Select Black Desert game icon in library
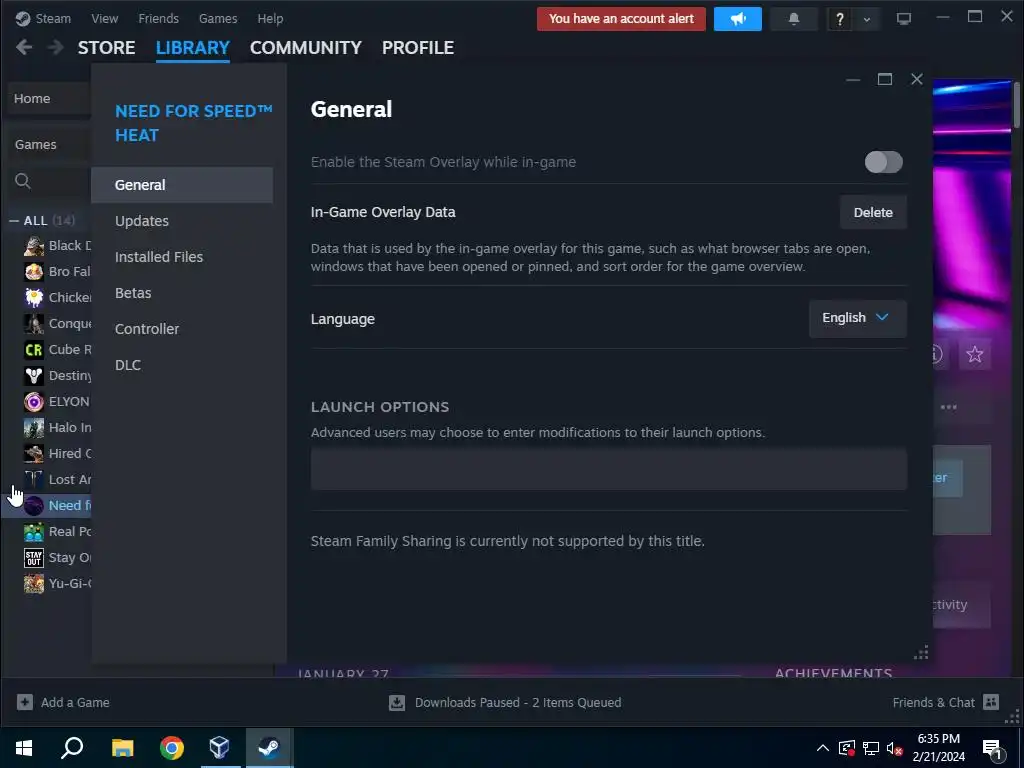Image resolution: width=1024 pixels, height=768 pixels. tap(34, 246)
